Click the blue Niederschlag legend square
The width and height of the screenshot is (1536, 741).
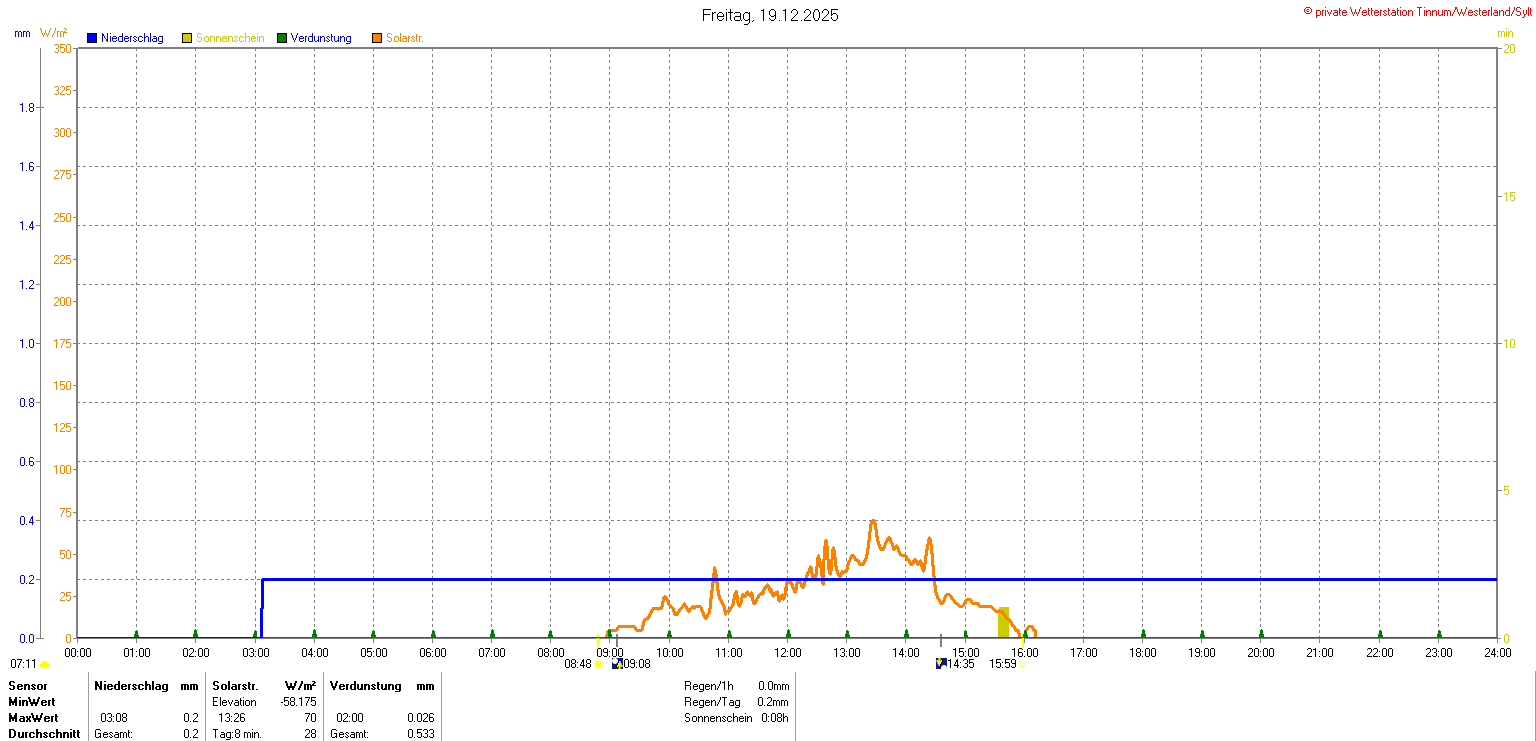point(92,38)
